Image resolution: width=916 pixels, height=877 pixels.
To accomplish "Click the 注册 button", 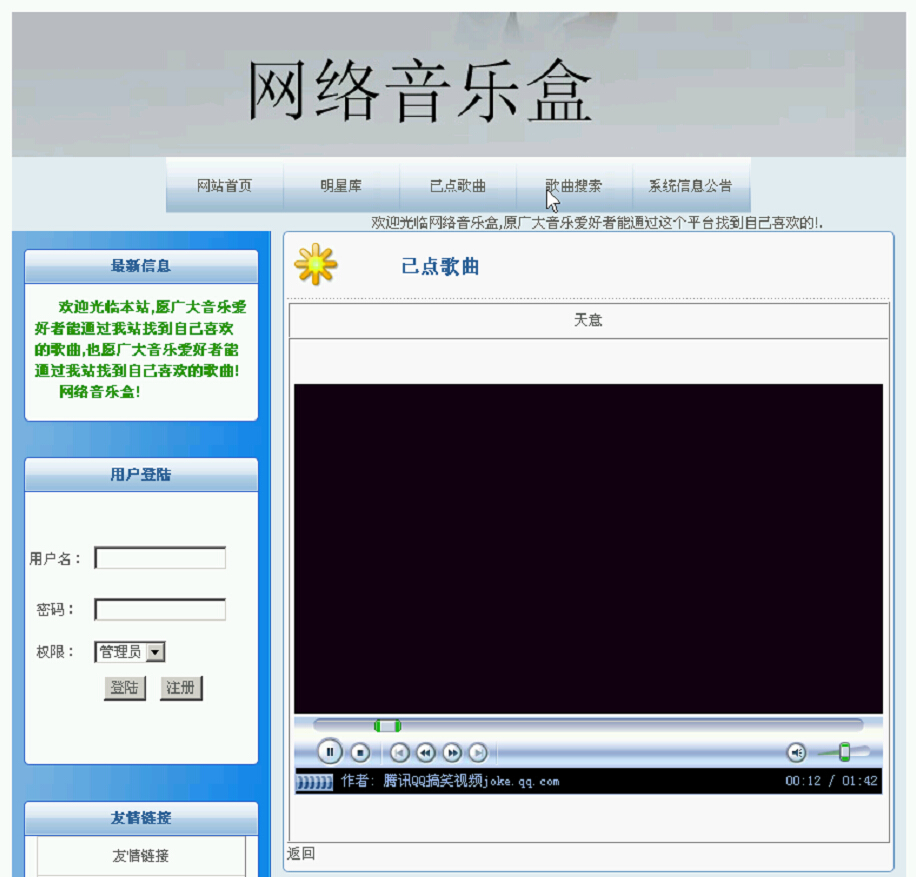I will [181, 688].
